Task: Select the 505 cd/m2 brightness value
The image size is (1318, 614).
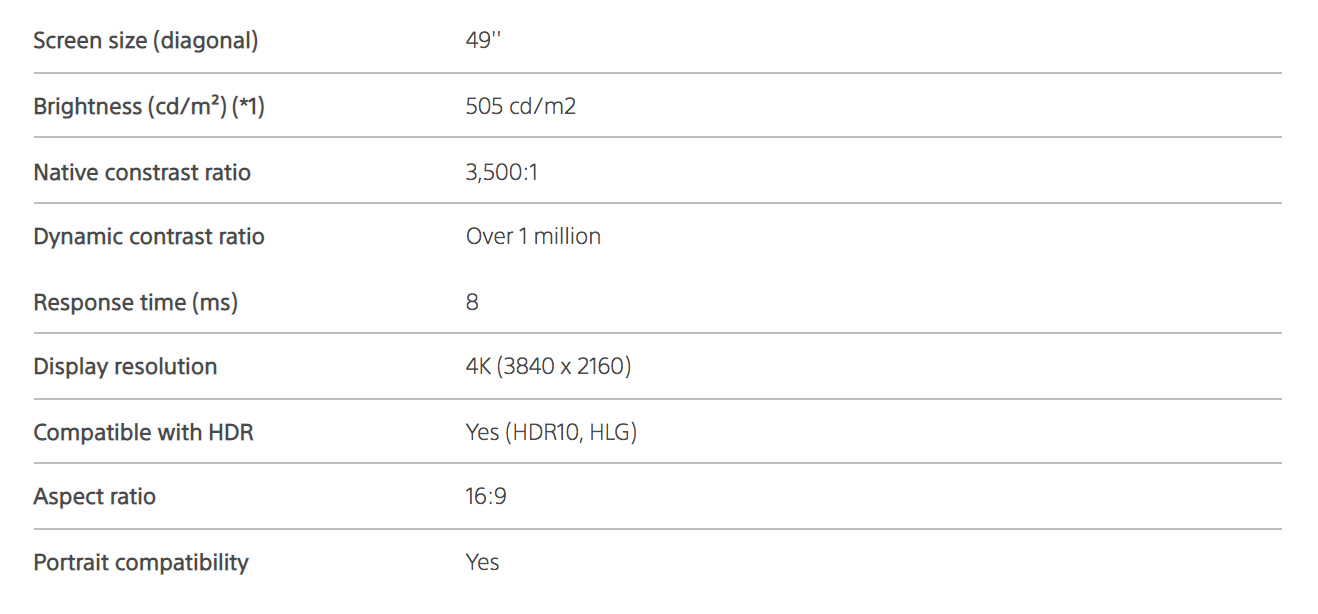Action: click(x=521, y=107)
